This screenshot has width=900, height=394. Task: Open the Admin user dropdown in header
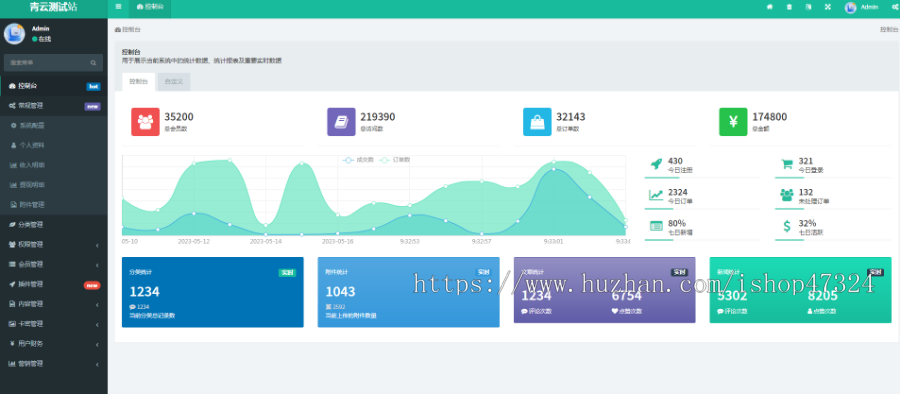pos(862,7)
